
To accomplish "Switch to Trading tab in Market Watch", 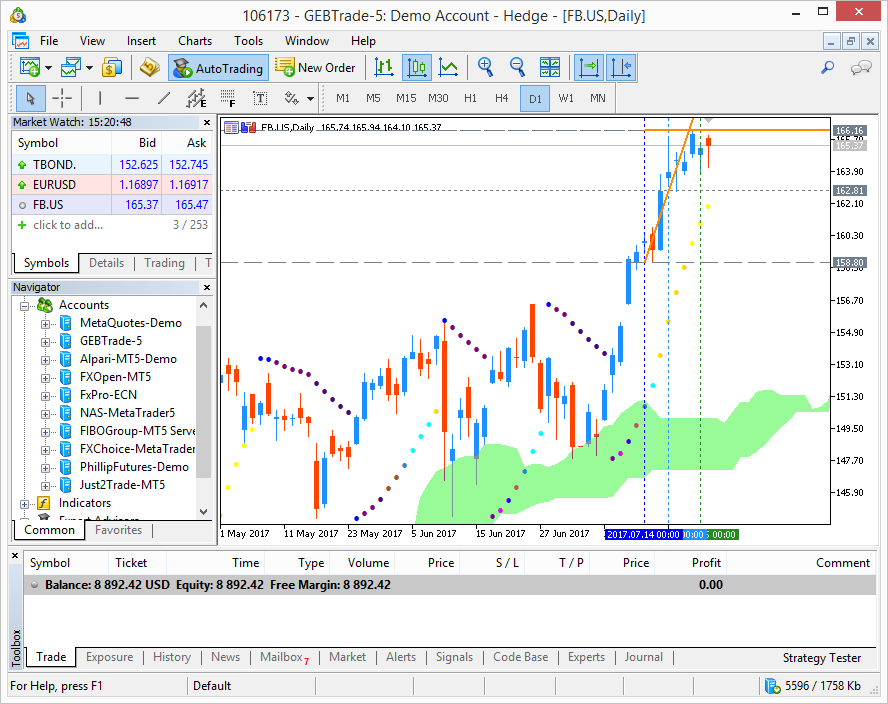I will (x=164, y=263).
